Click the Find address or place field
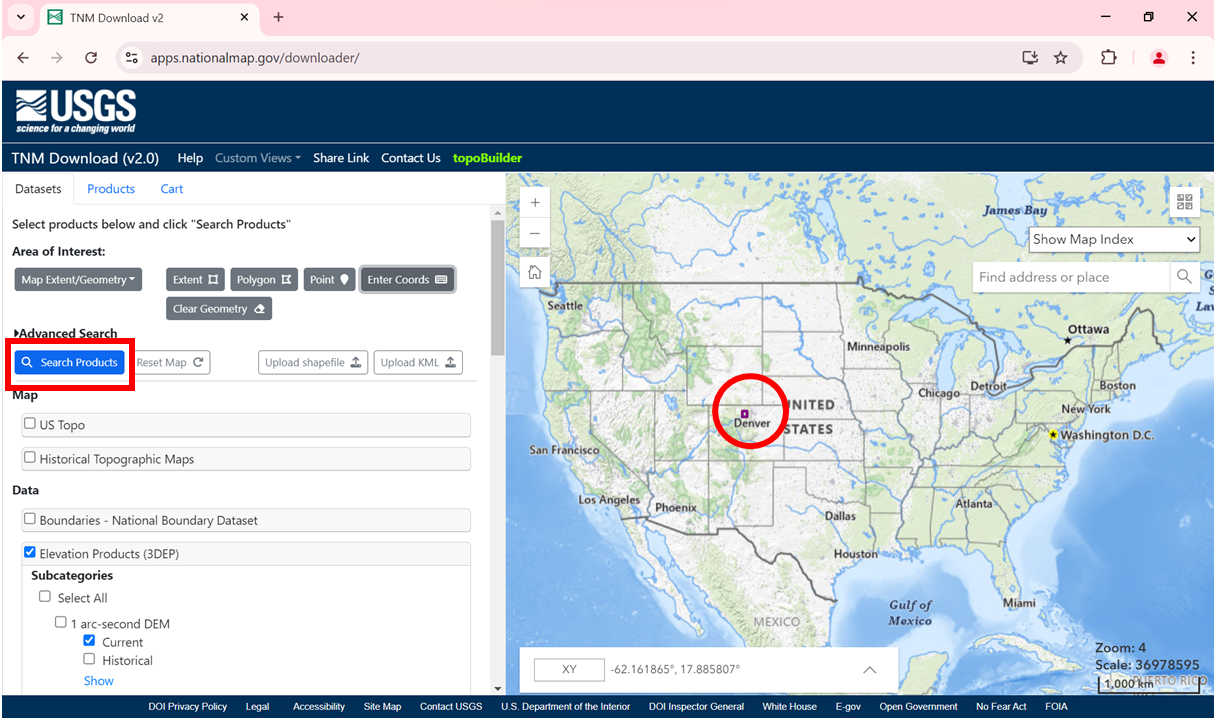The image size is (1215, 718). point(1070,277)
